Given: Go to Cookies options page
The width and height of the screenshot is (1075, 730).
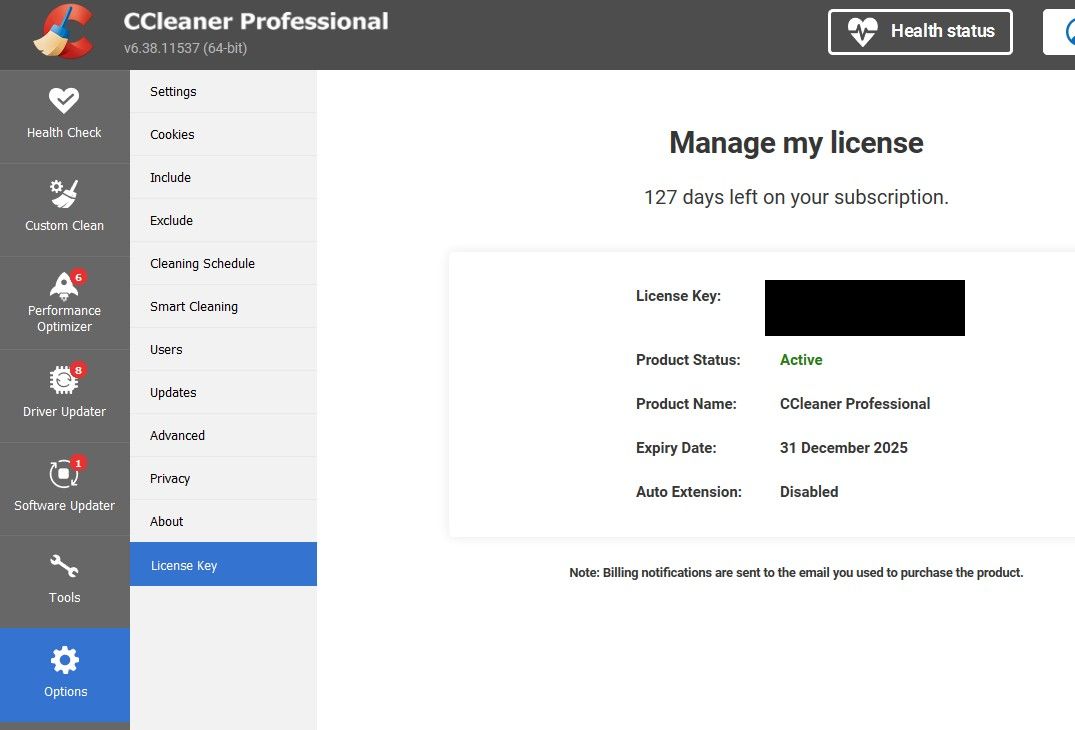Looking at the screenshot, I should click(x=172, y=134).
